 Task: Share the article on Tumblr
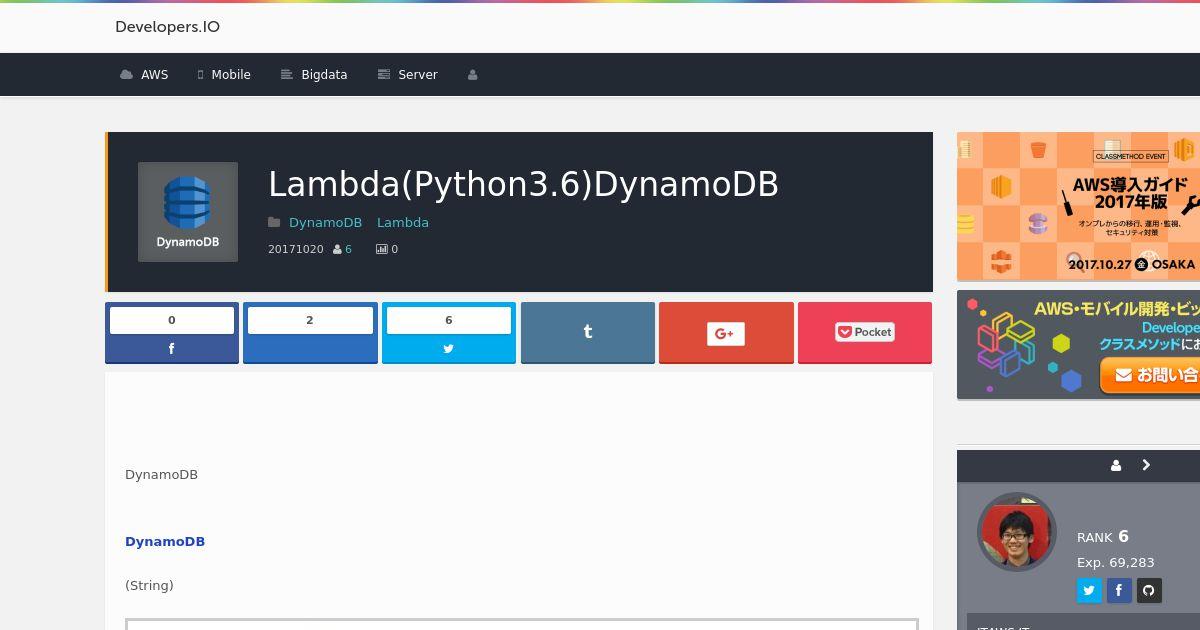[588, 333]
